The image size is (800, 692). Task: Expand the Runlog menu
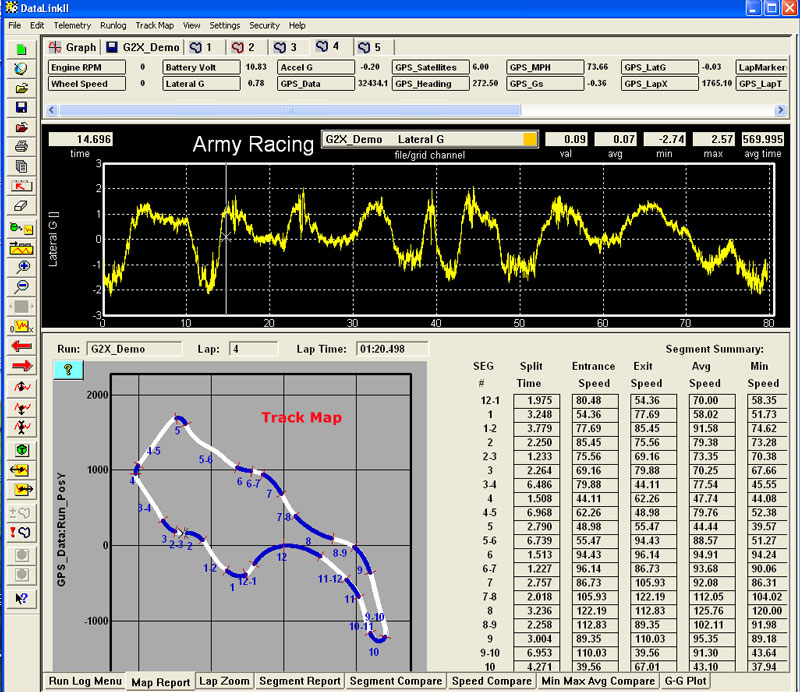click(113, 24)
